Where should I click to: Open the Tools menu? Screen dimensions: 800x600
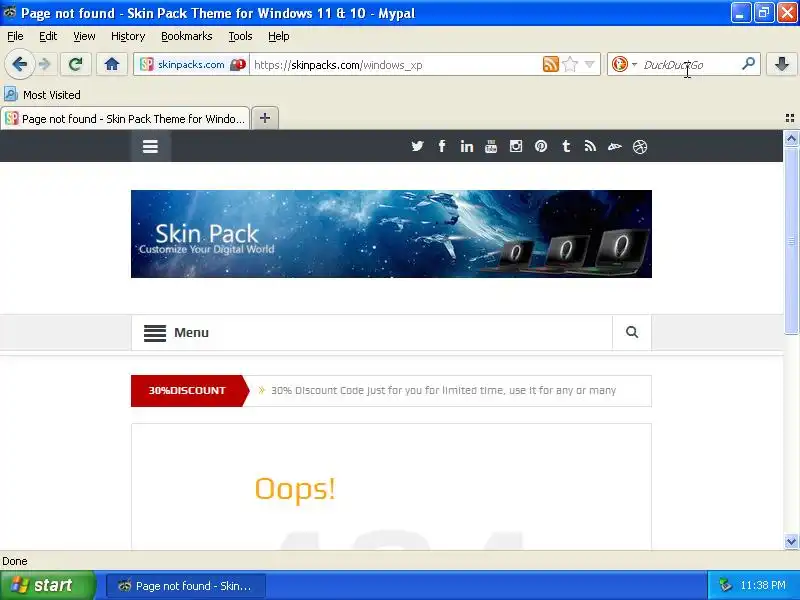pos(240,36)
